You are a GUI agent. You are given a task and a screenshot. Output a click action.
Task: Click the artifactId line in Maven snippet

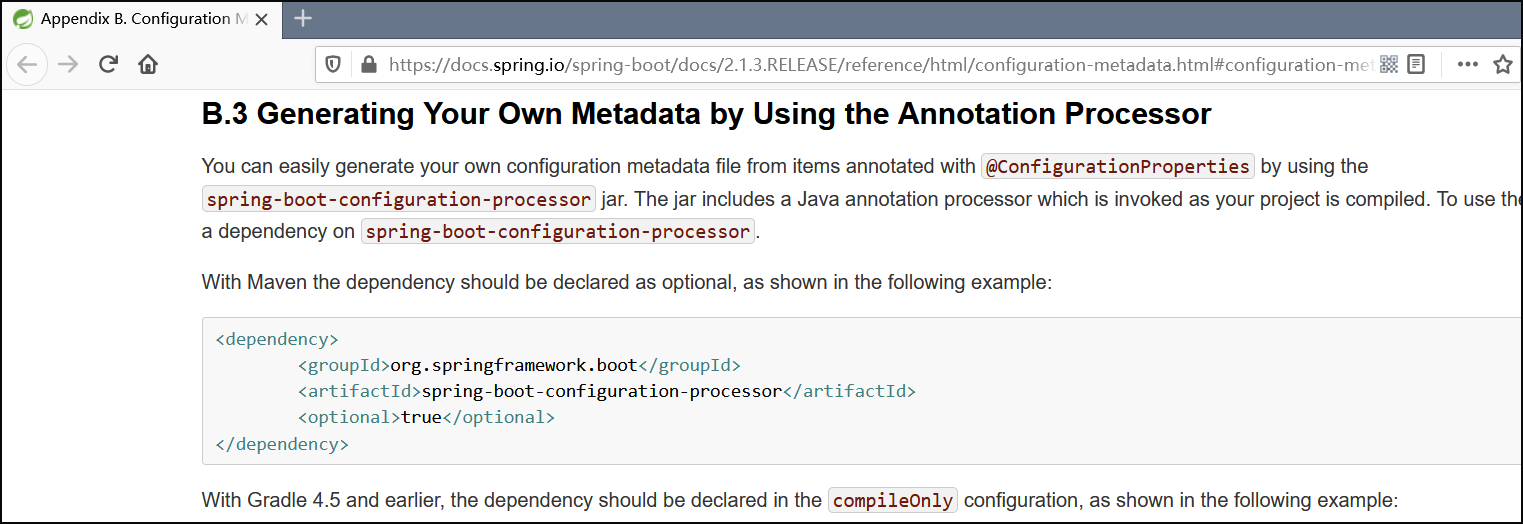(x=606, y=391)
